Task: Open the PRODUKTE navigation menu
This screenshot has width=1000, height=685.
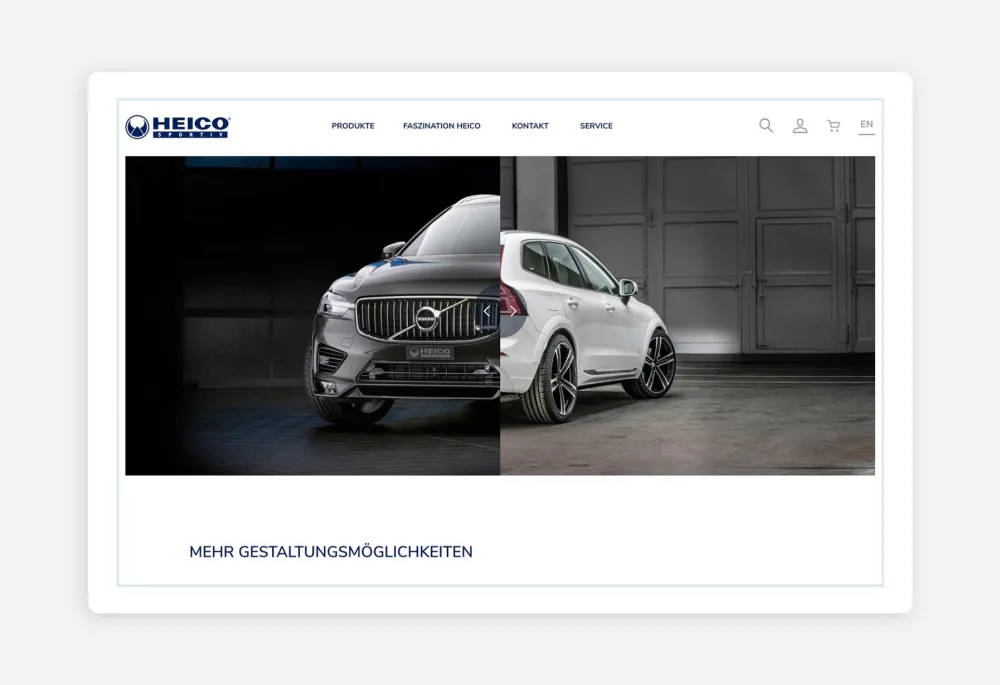Action: [x=352, y=126]
